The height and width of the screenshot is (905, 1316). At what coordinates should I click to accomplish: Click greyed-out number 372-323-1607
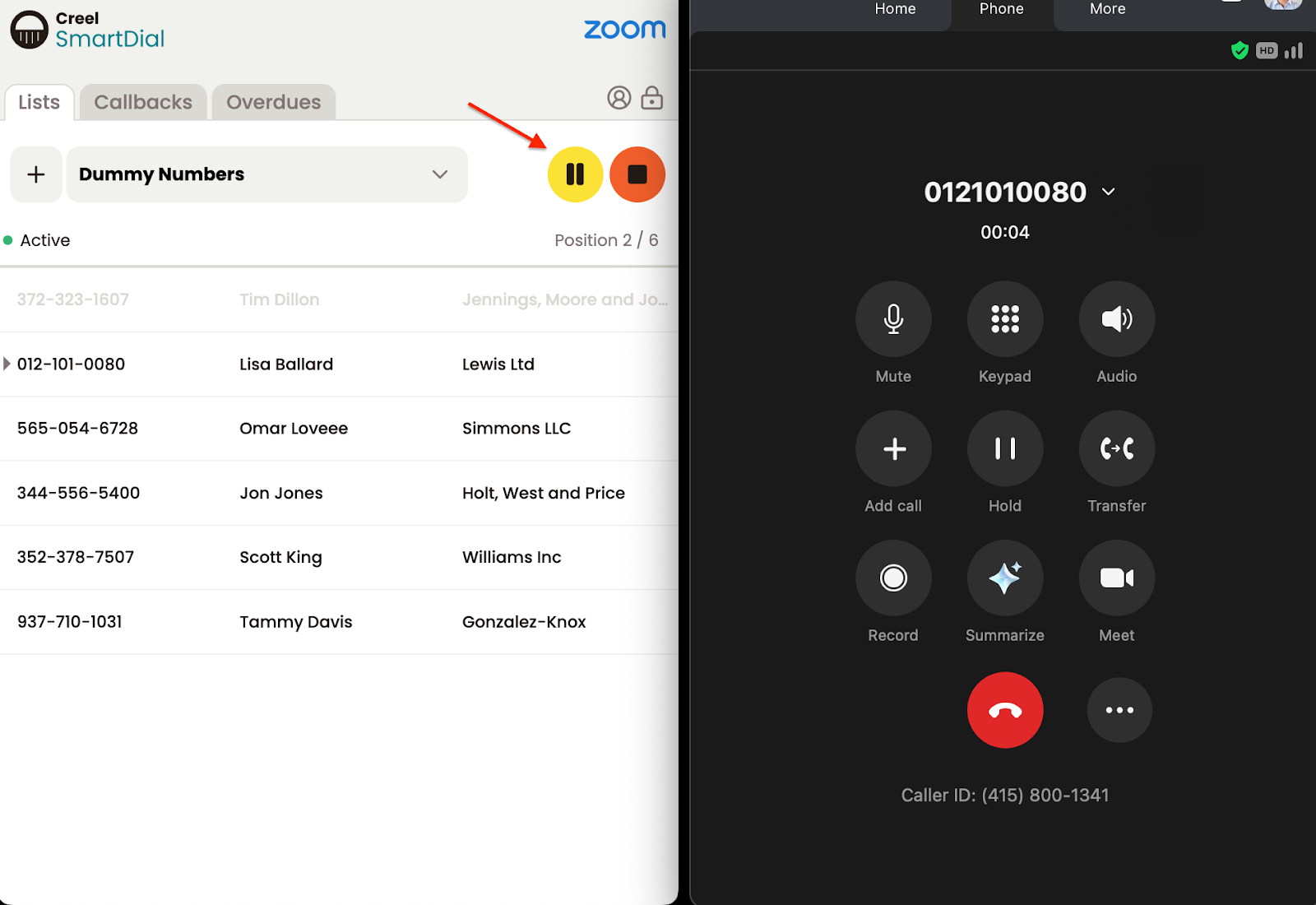(x=73, y=299)
